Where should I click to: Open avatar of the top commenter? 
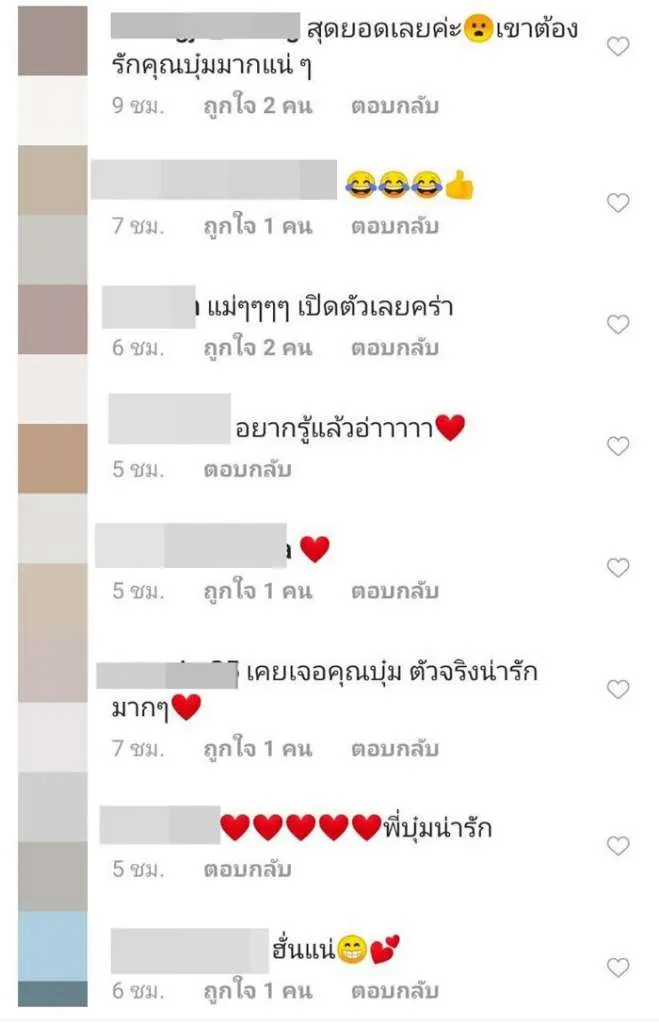pos(52,40)
